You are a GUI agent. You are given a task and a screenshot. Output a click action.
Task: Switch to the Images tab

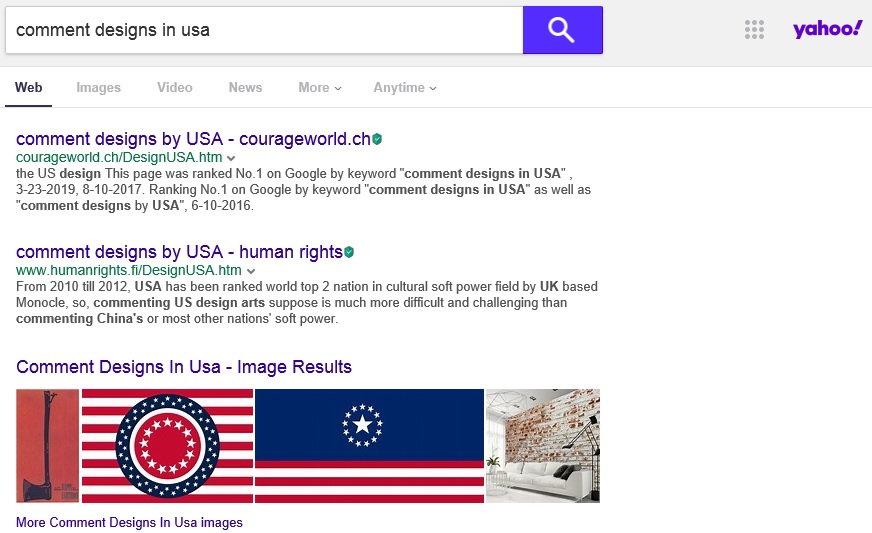click(x=98, y=87)
